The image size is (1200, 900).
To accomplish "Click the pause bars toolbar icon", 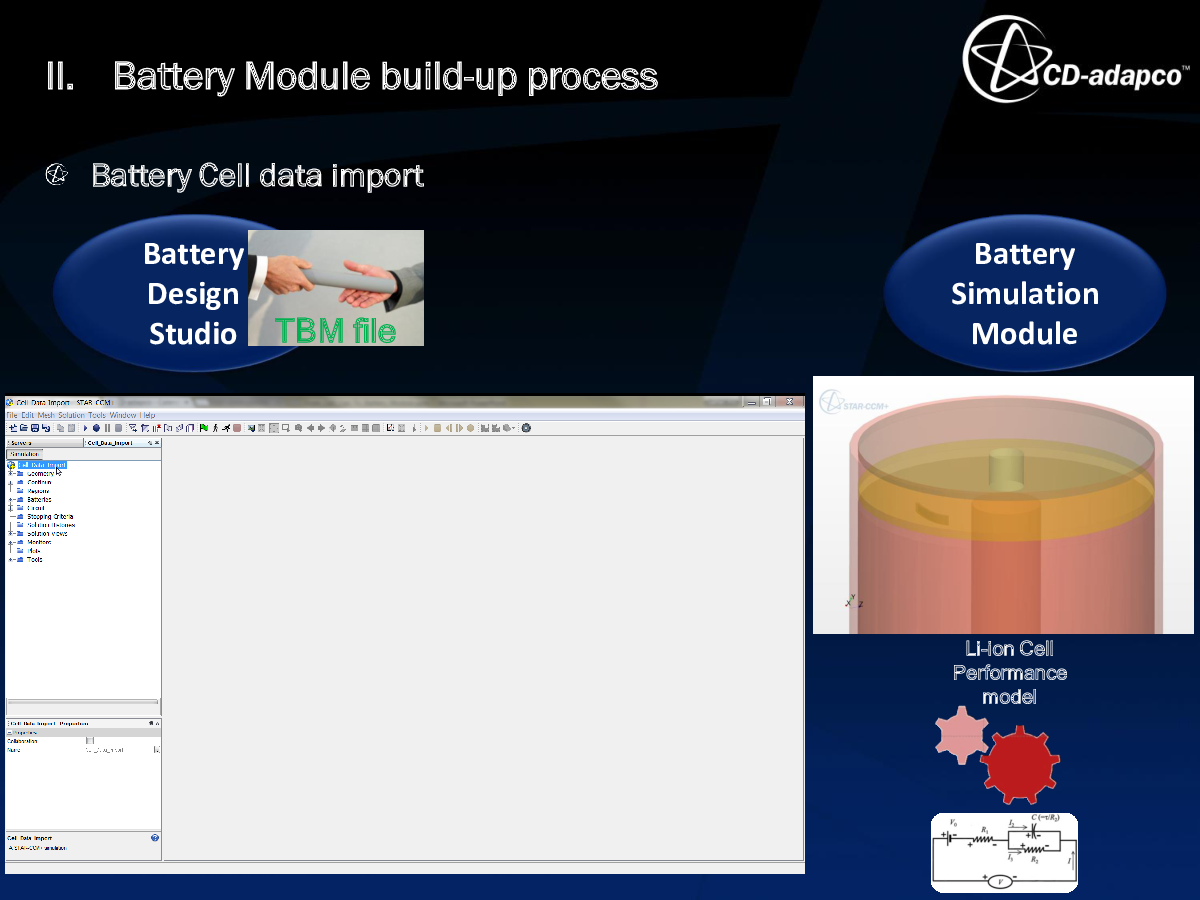I will (x=107, y=428).
